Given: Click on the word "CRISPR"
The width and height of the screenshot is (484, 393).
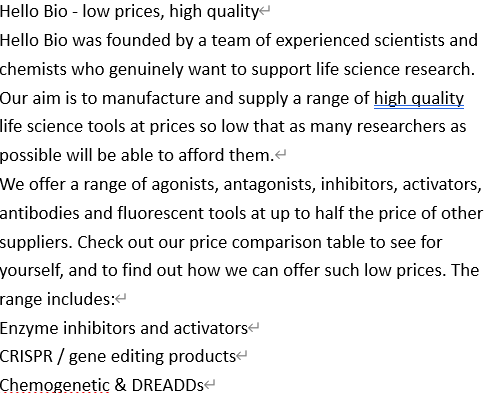Looking at the screenshot, I should (26, 356).
